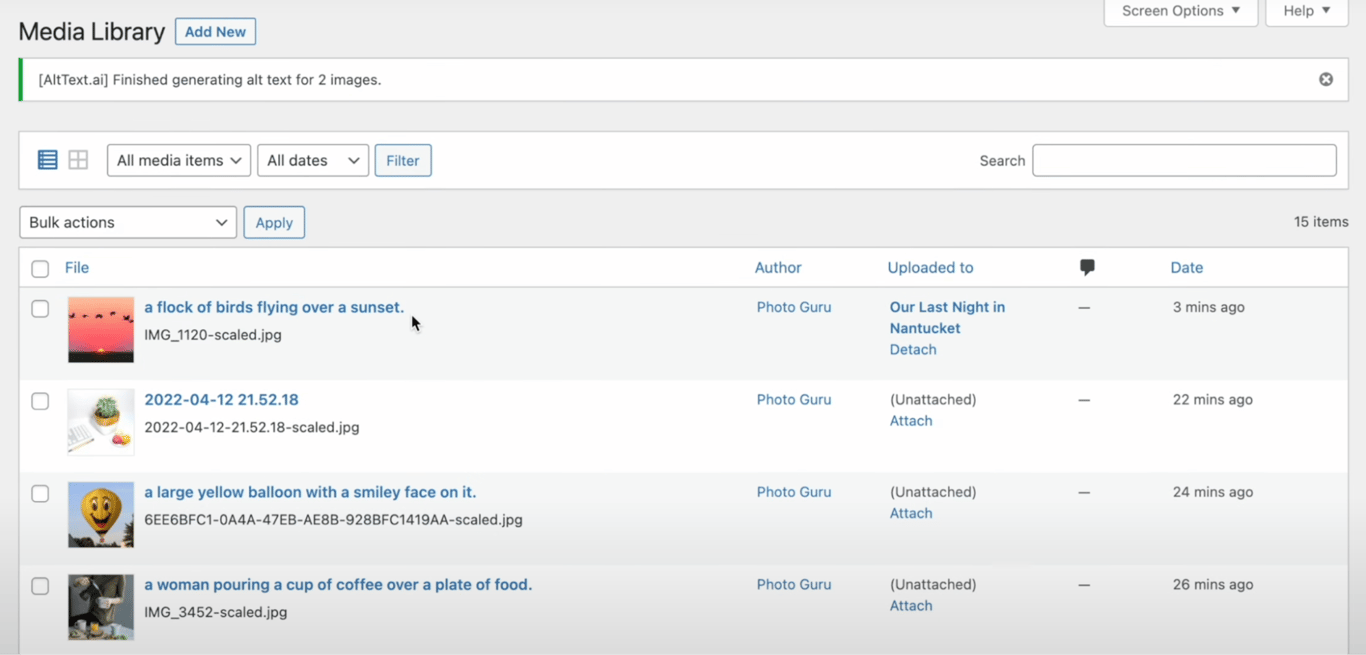Click the Search media input field
Screen dimensions: 1366x655
[1184, 160]
